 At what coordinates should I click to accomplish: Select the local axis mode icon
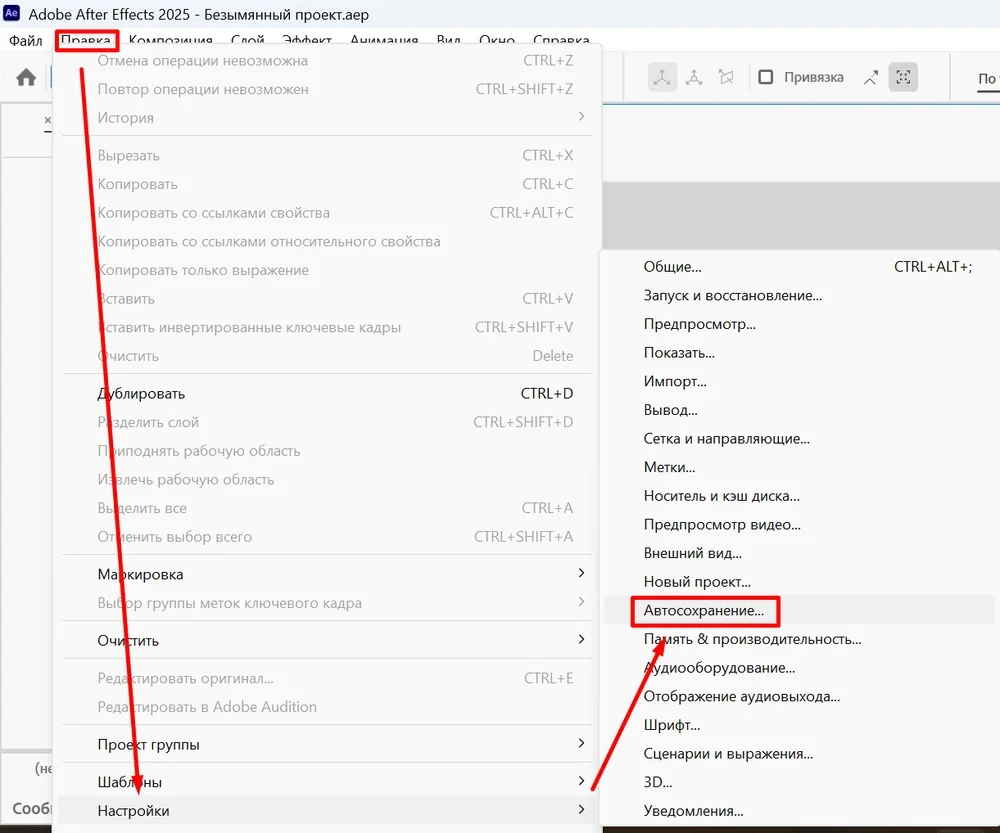coord(662,77)
